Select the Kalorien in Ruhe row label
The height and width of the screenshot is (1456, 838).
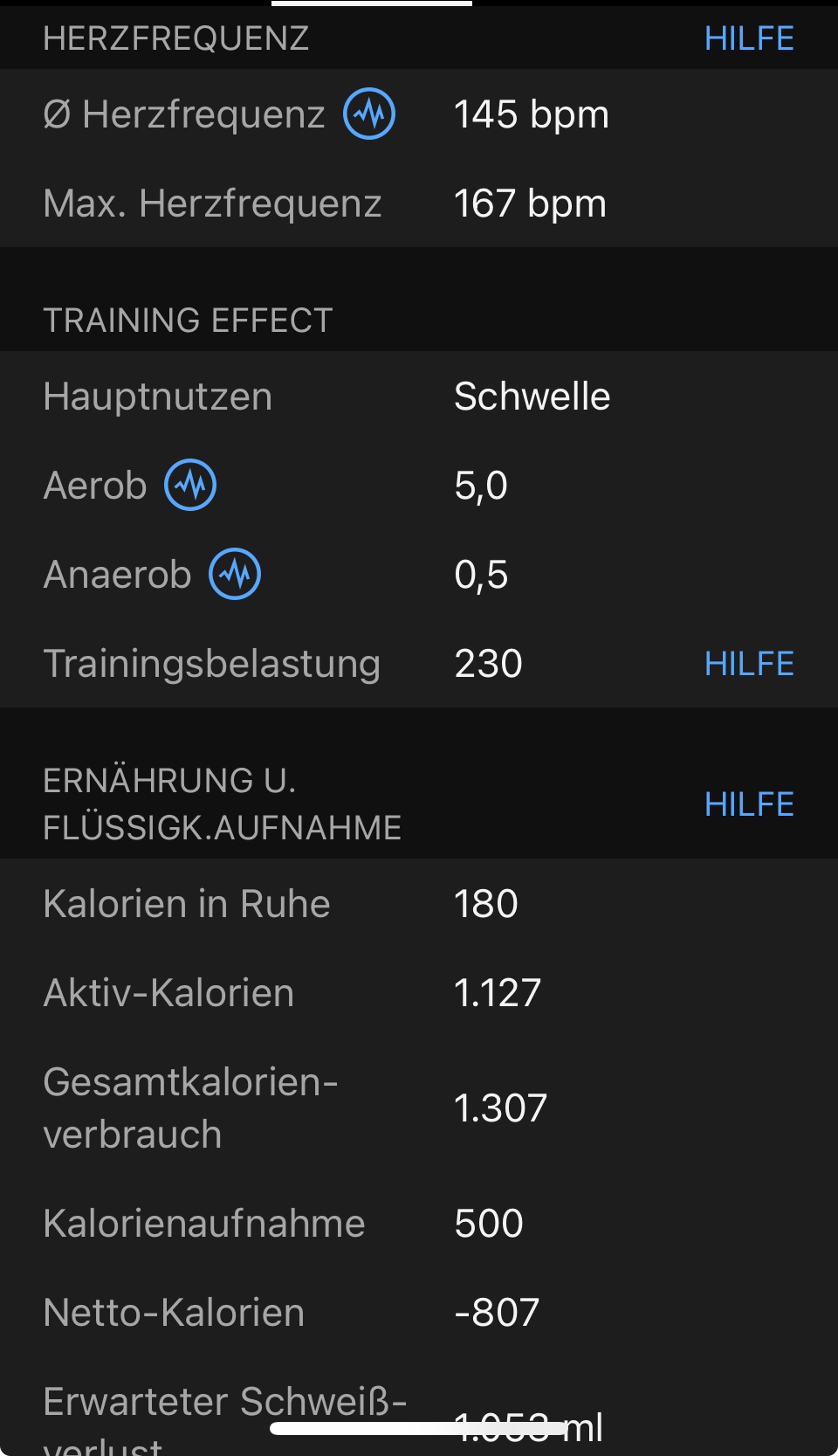[187, 904]
